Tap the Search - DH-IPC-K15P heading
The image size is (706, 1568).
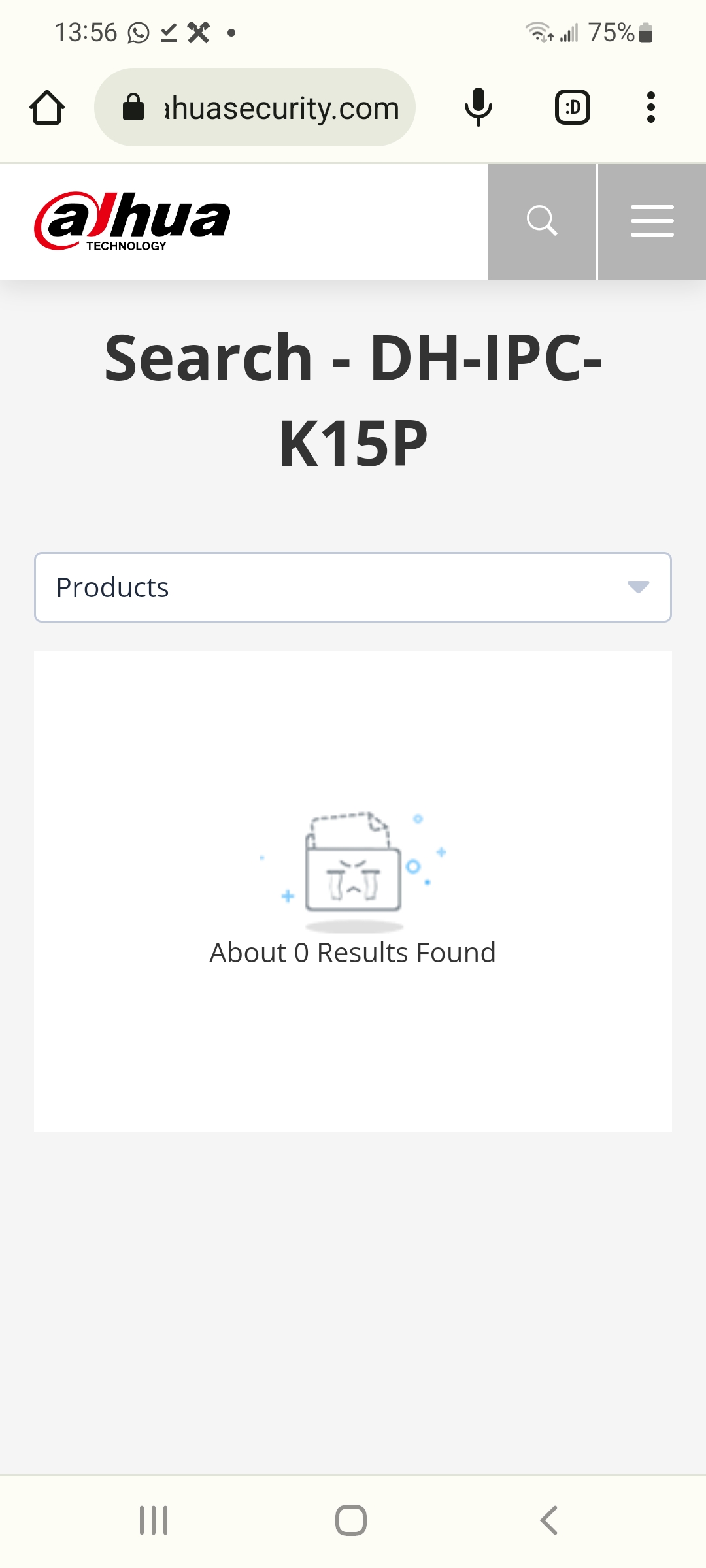353,400
